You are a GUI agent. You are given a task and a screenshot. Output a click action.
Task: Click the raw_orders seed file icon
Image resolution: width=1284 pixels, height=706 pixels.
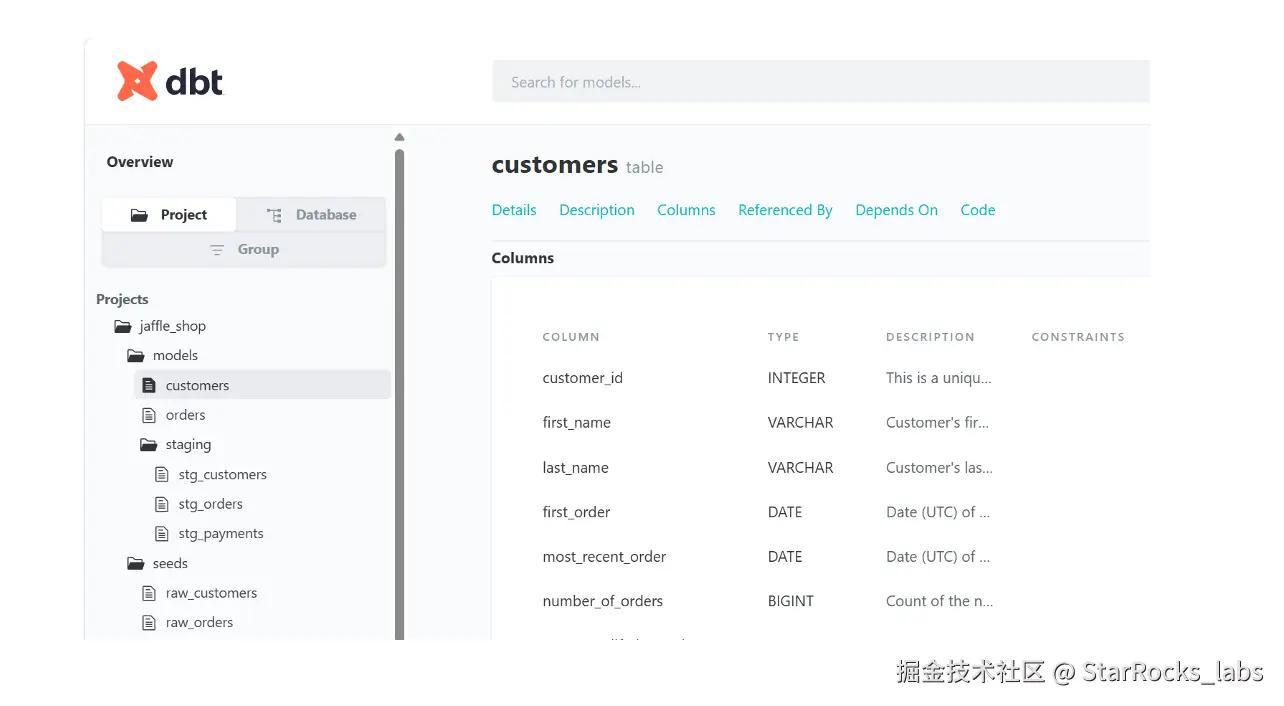[x=149, y=622]
